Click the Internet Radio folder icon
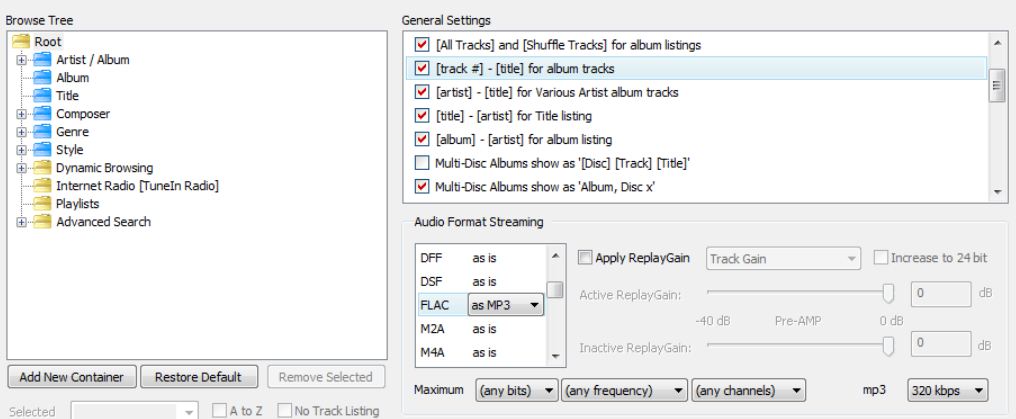Image resolution: width=1016 pixels, height=419 pixels. [x=42, y=186]
